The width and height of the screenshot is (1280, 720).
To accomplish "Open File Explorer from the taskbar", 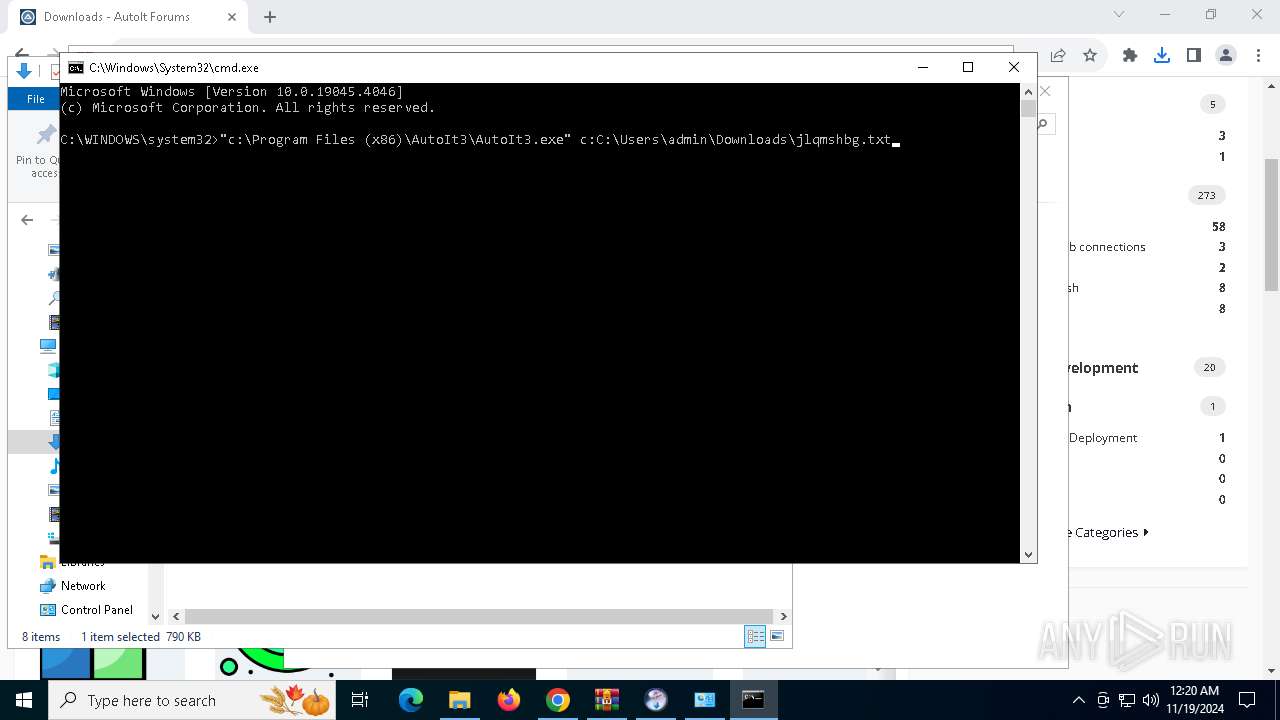I will [x=459, y=700].
